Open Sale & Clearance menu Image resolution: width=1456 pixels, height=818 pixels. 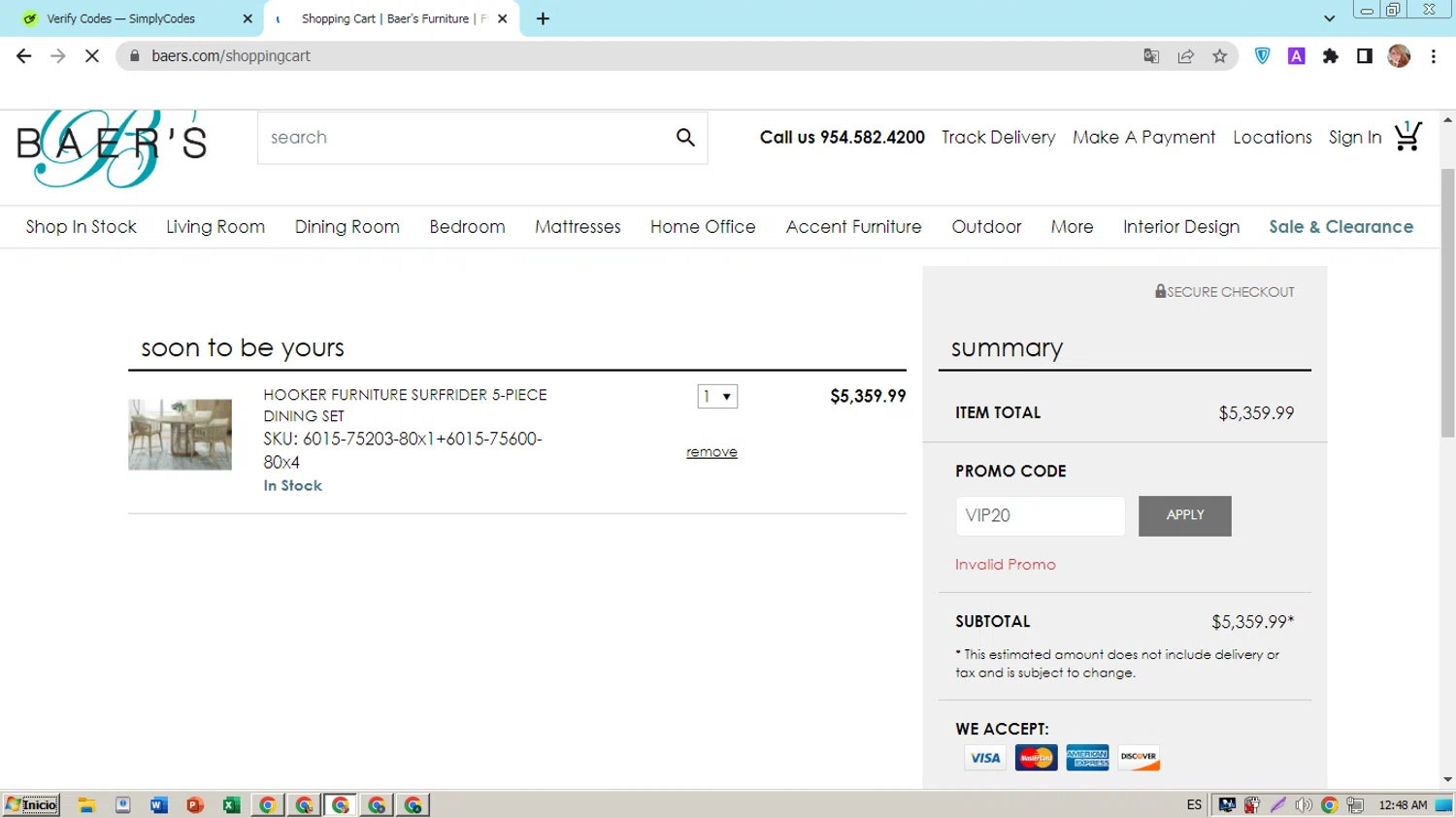pyautogui.click(x=1341, y=227)
